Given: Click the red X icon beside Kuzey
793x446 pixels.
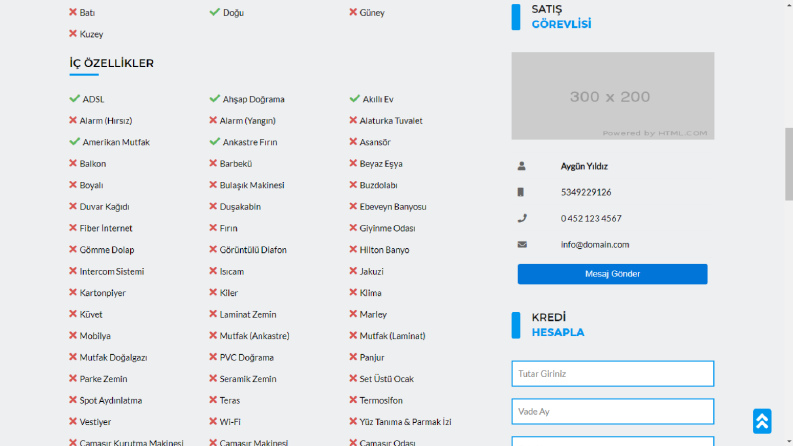Looking at the screenshot, I should (x=73, y=33).
